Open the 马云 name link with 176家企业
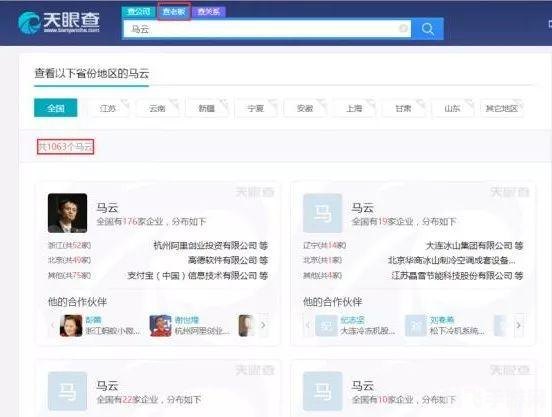 pyautogui.click(x=107, y=208)
